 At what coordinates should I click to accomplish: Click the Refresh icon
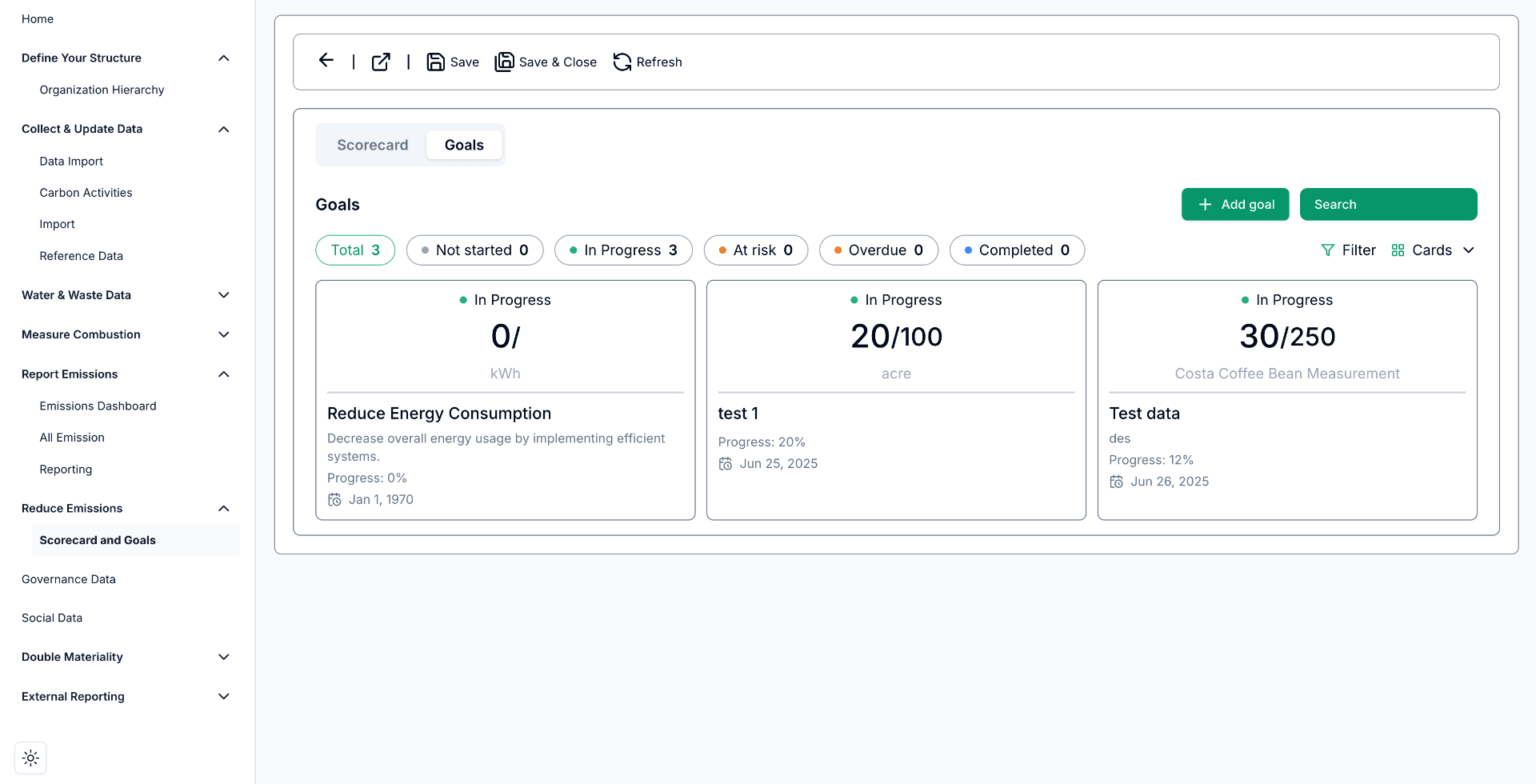[622, 62]
